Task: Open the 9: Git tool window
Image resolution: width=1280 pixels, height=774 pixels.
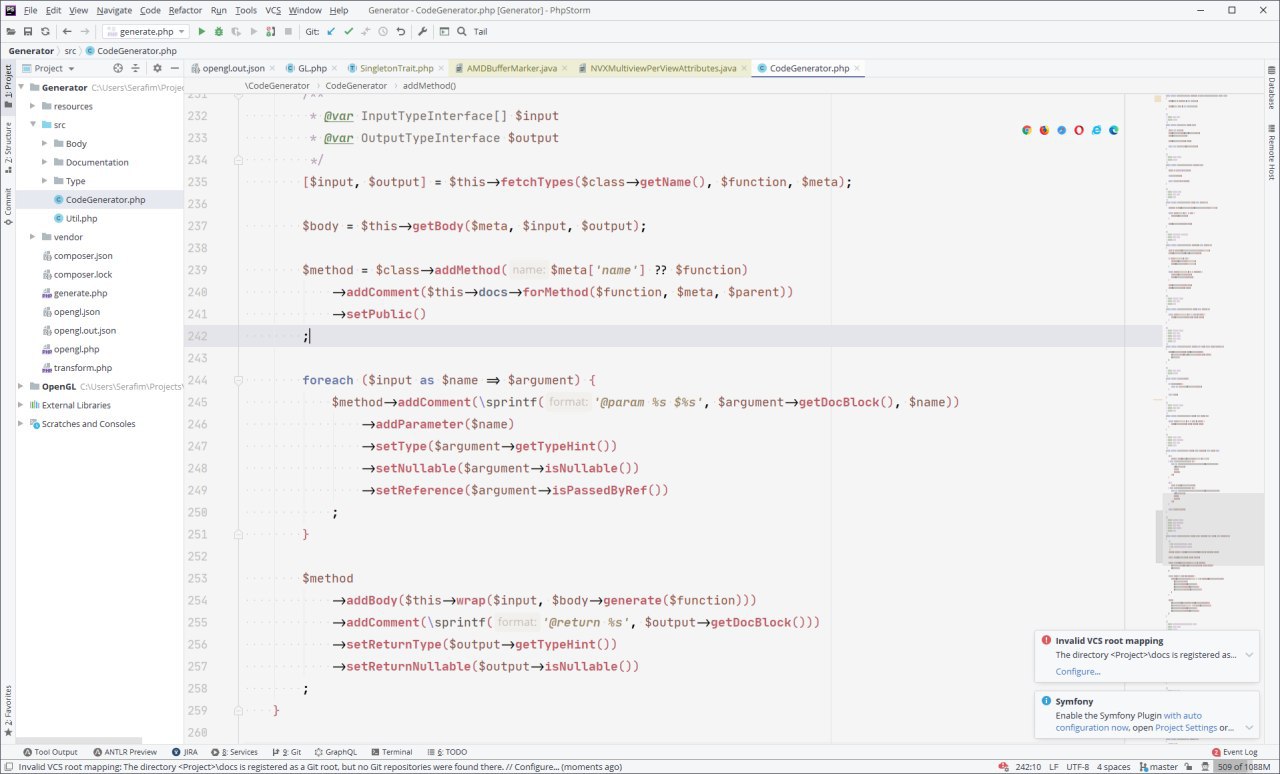Action: [285, 752]
